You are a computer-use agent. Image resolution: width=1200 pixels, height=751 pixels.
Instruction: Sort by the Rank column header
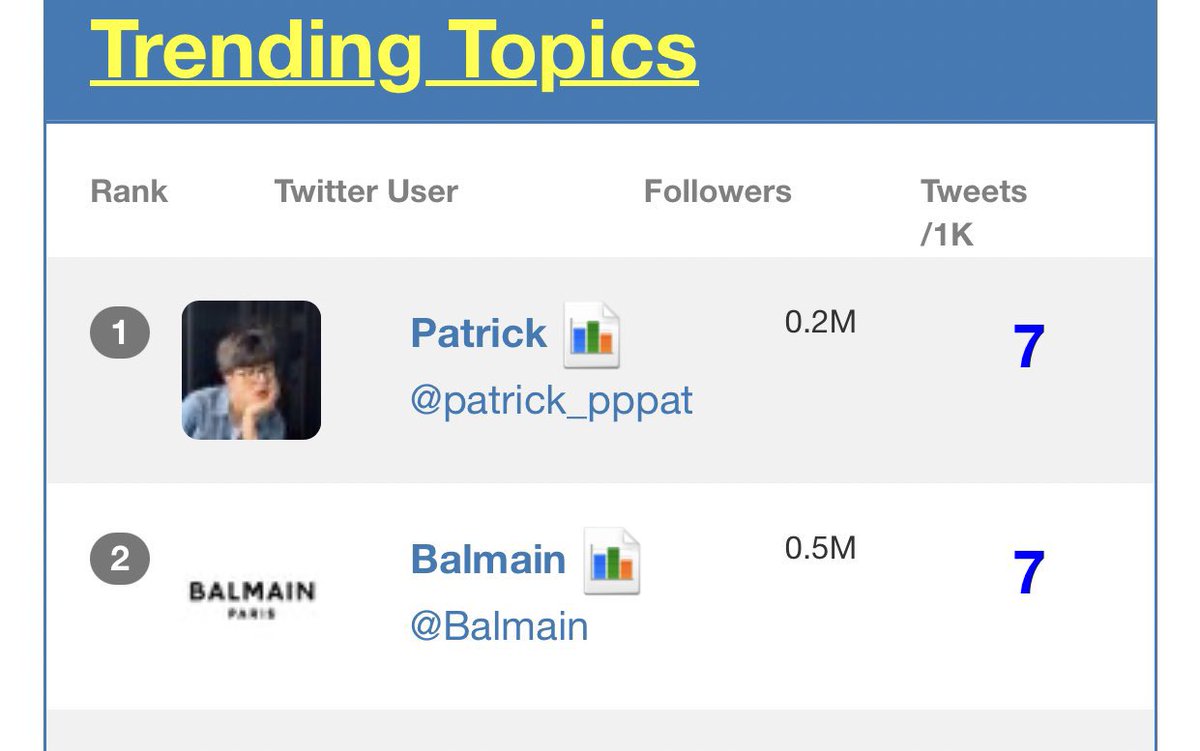pos(129,191)
